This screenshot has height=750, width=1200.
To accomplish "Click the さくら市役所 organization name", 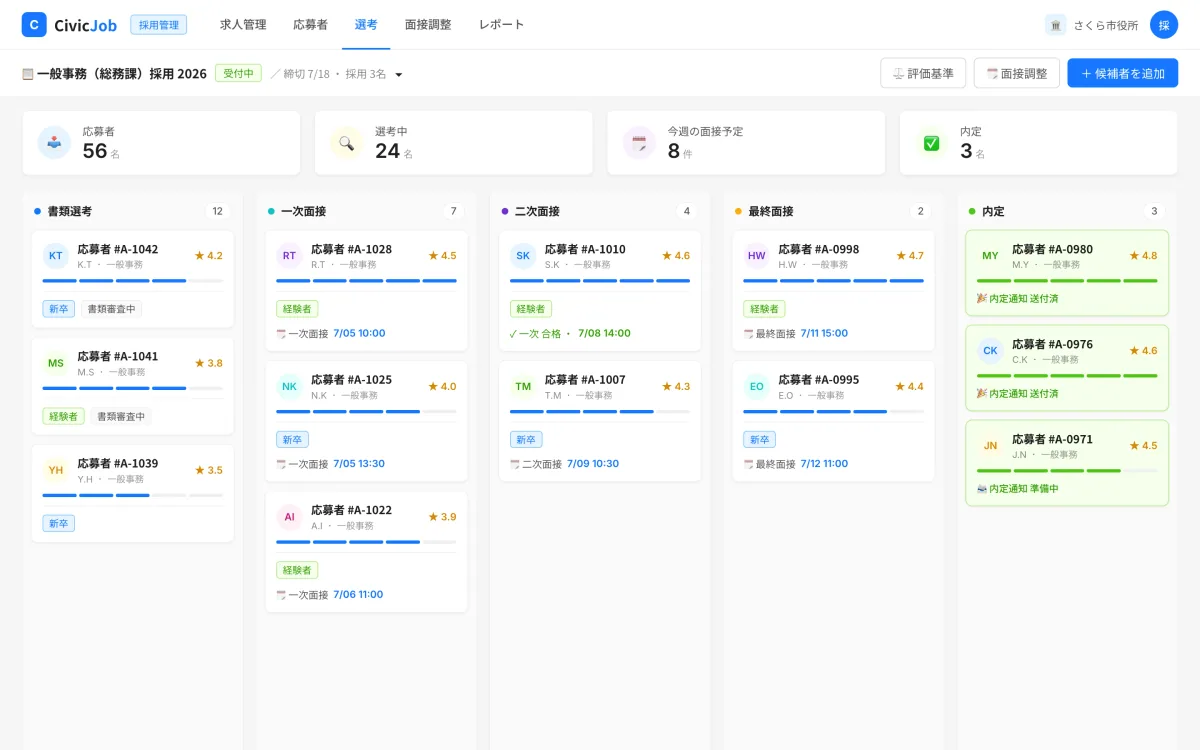I will [1106, 25].
